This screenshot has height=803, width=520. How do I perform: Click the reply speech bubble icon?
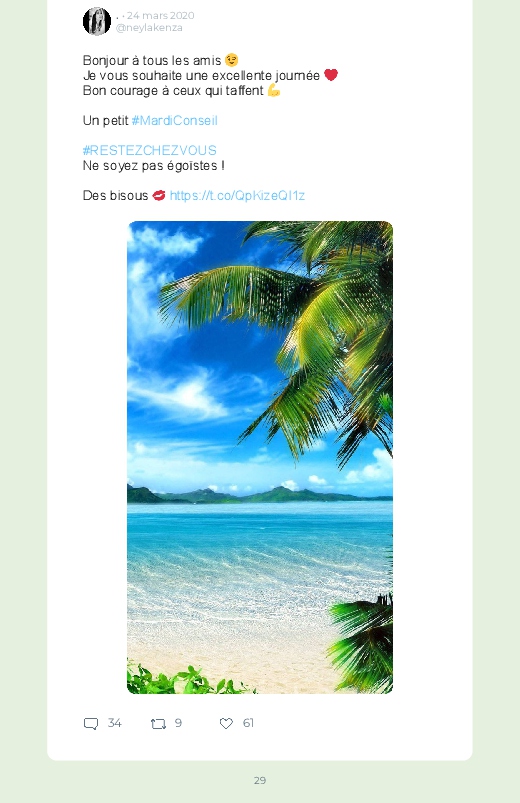point(91,724)
